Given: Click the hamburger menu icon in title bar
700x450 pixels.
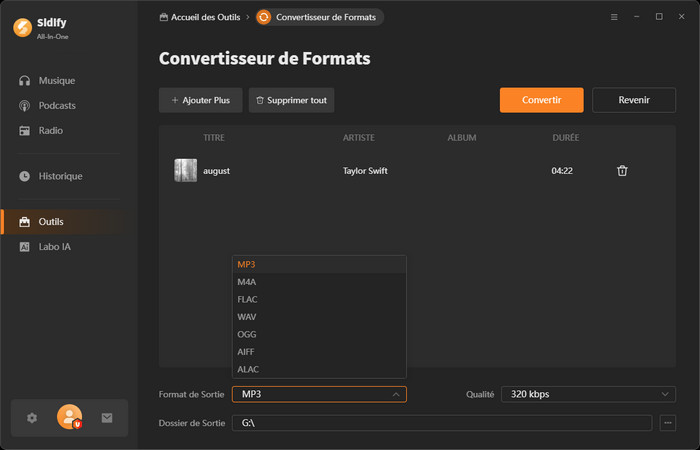Looking at the screenshot, I should [x=613, y=17].
